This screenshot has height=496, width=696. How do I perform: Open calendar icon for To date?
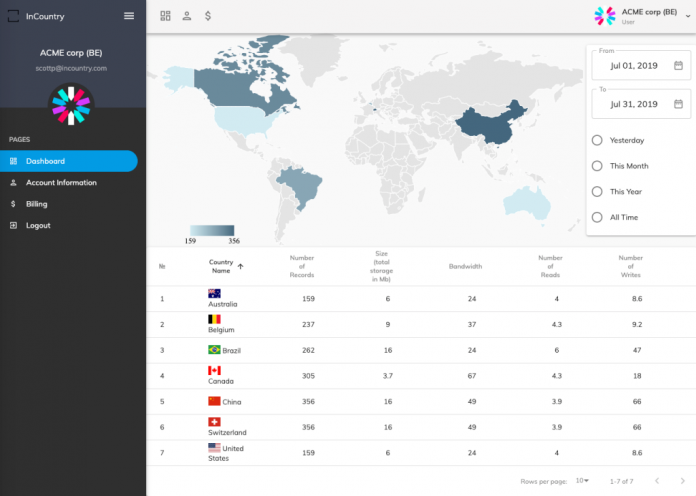point(678,104)
